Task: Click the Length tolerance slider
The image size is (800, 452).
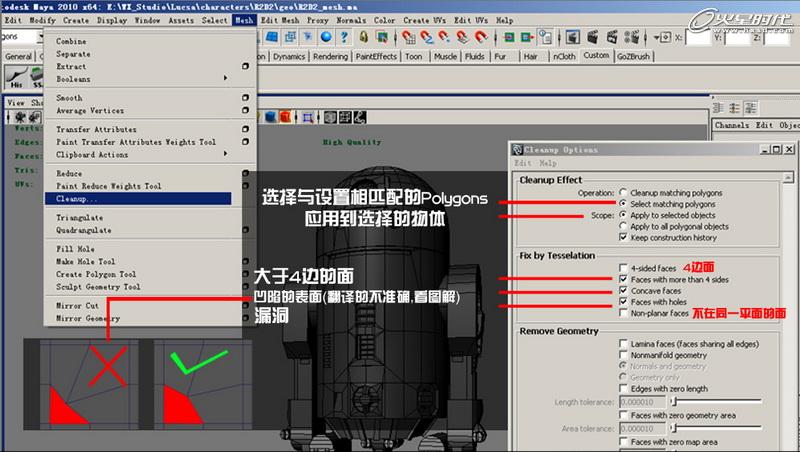Action: 716,401
